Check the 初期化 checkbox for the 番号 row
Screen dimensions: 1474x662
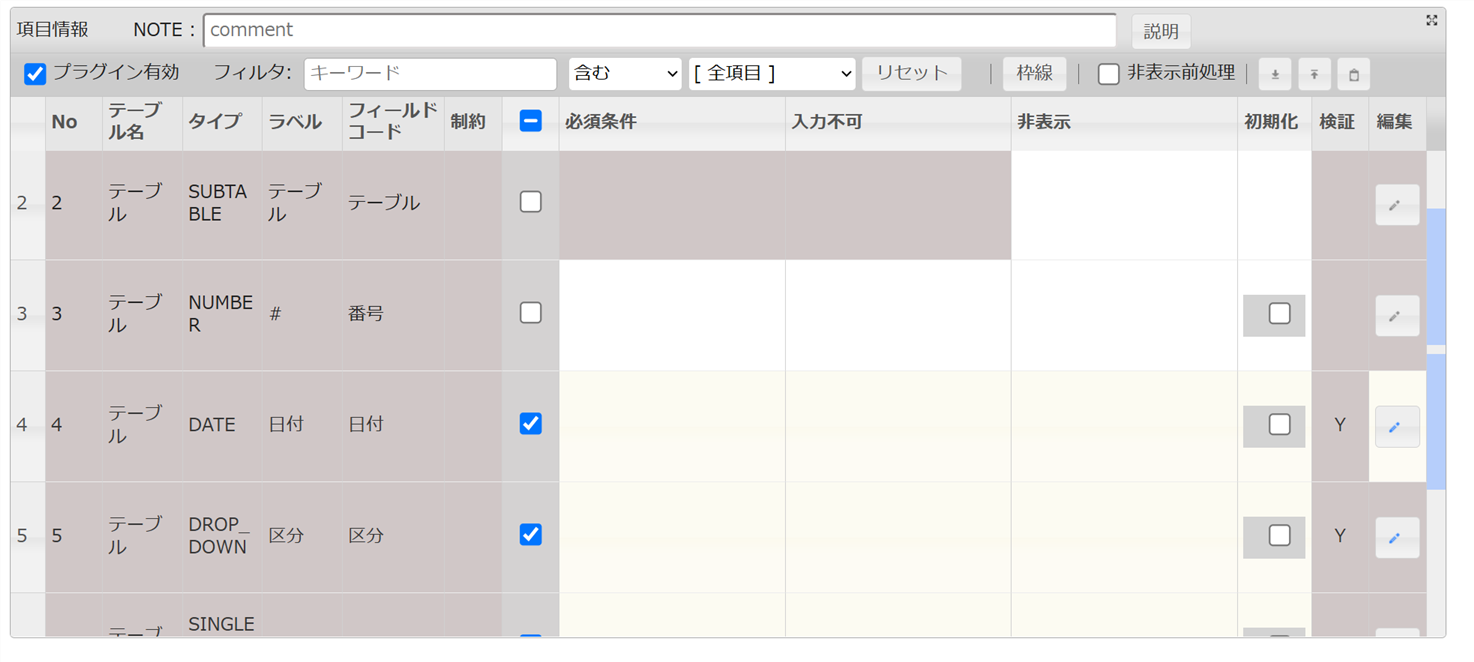click(x=1279, y=314)
